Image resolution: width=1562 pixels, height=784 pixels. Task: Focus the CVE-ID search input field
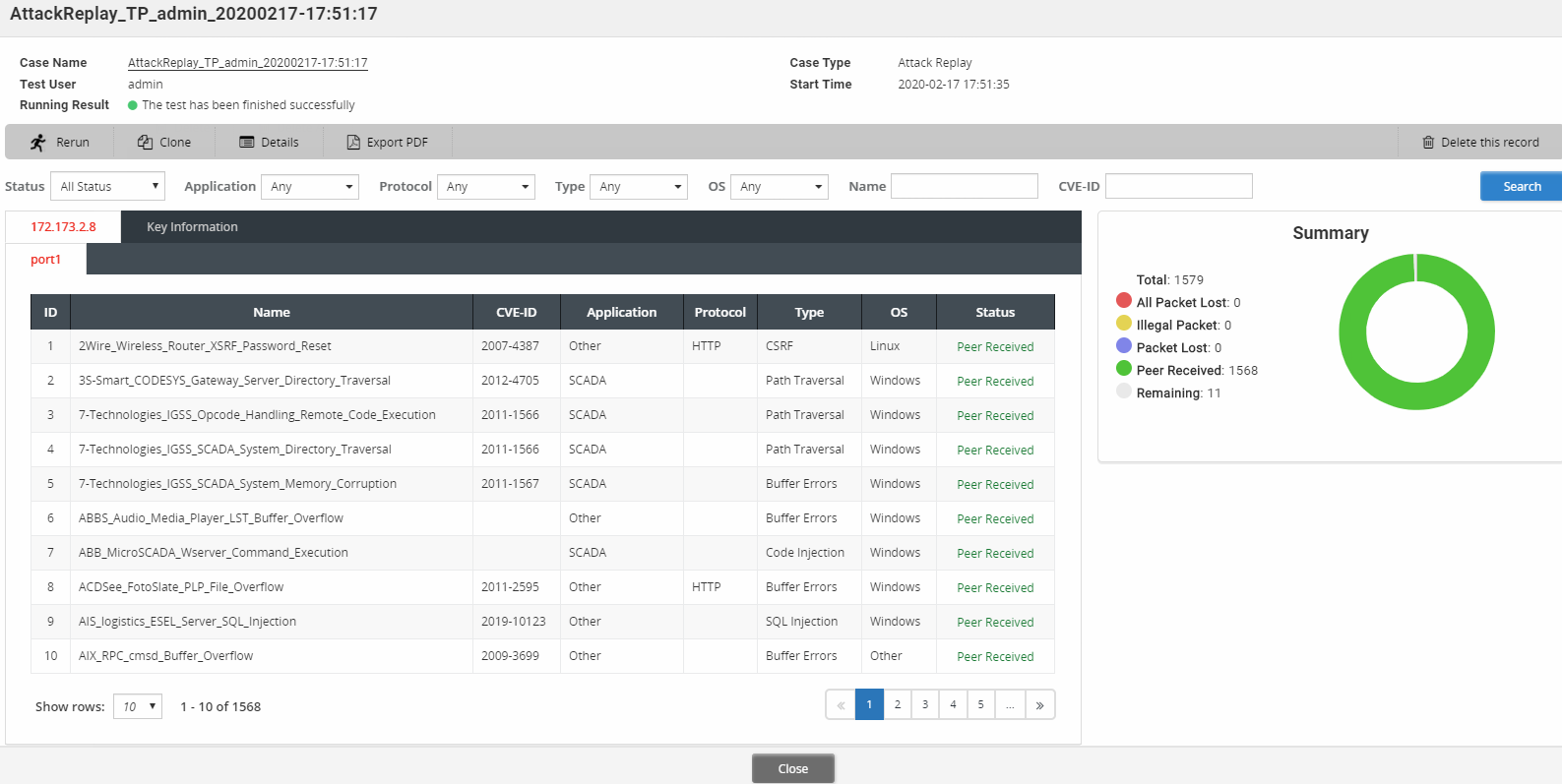point(1179,186)
